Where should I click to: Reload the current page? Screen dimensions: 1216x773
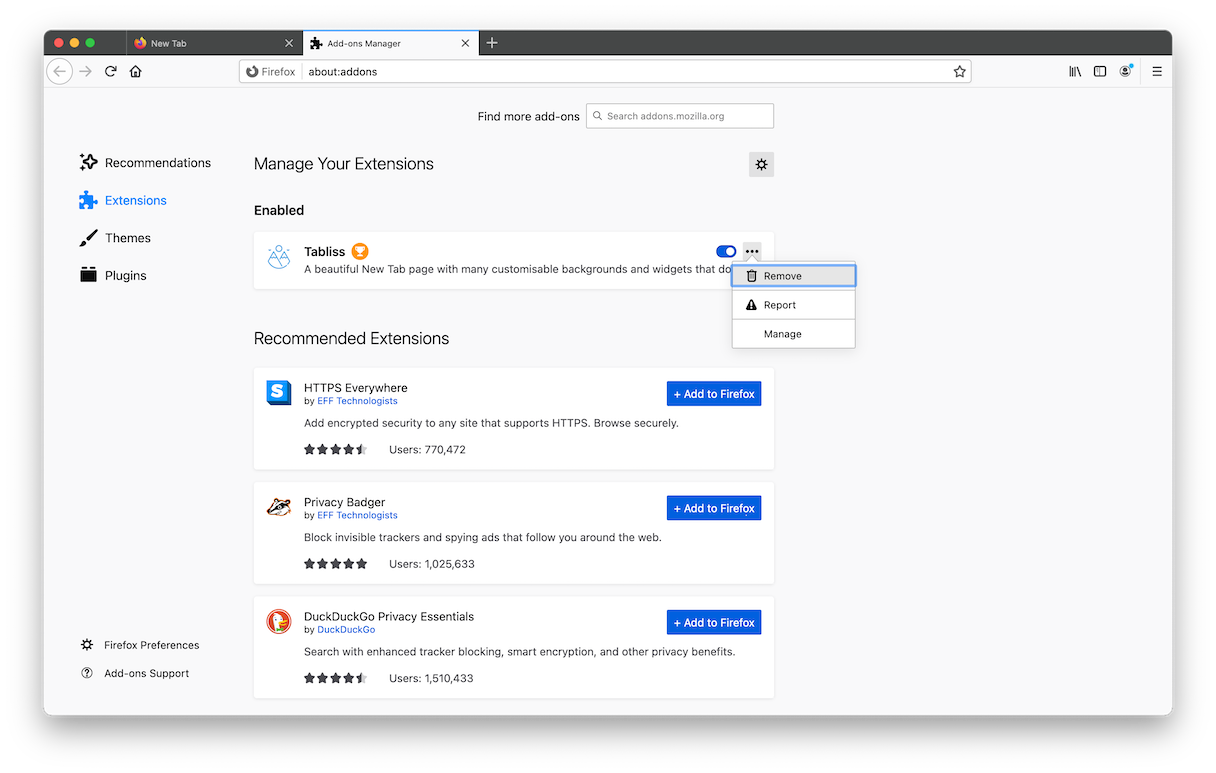tap(111, 72)
